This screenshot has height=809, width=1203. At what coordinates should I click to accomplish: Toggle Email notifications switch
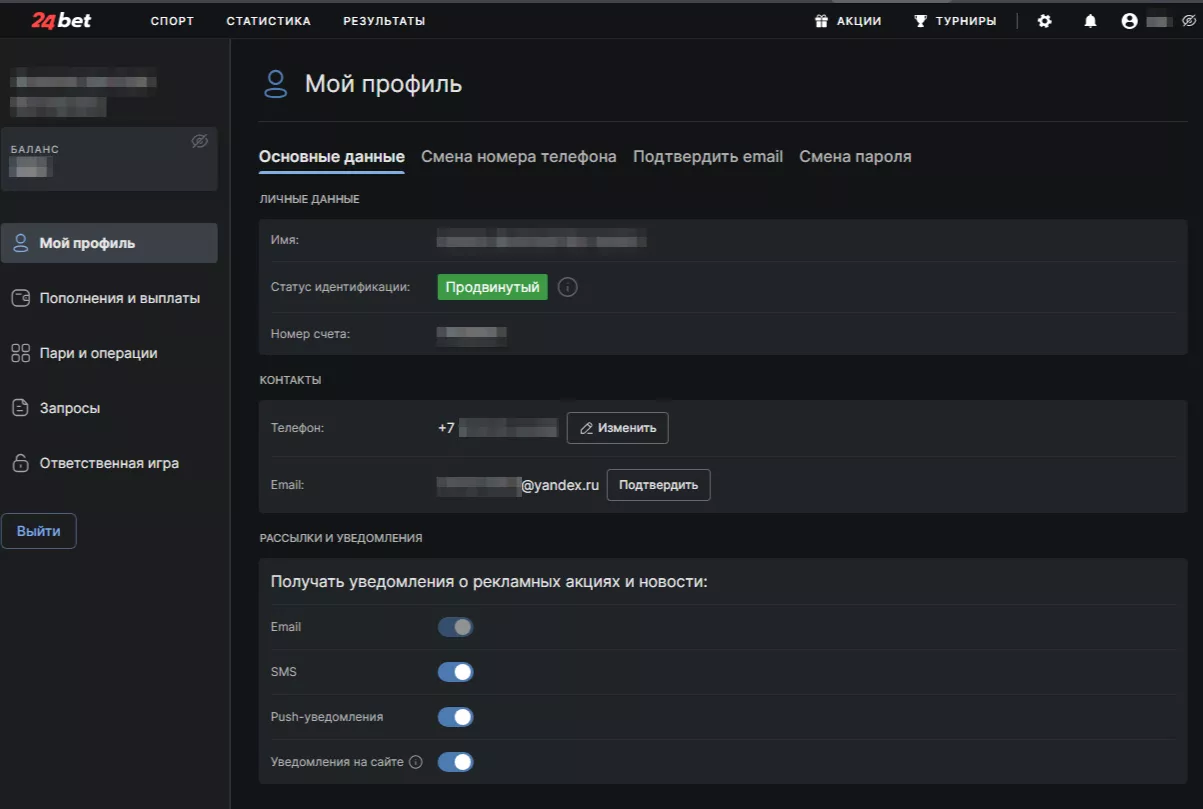455,627
